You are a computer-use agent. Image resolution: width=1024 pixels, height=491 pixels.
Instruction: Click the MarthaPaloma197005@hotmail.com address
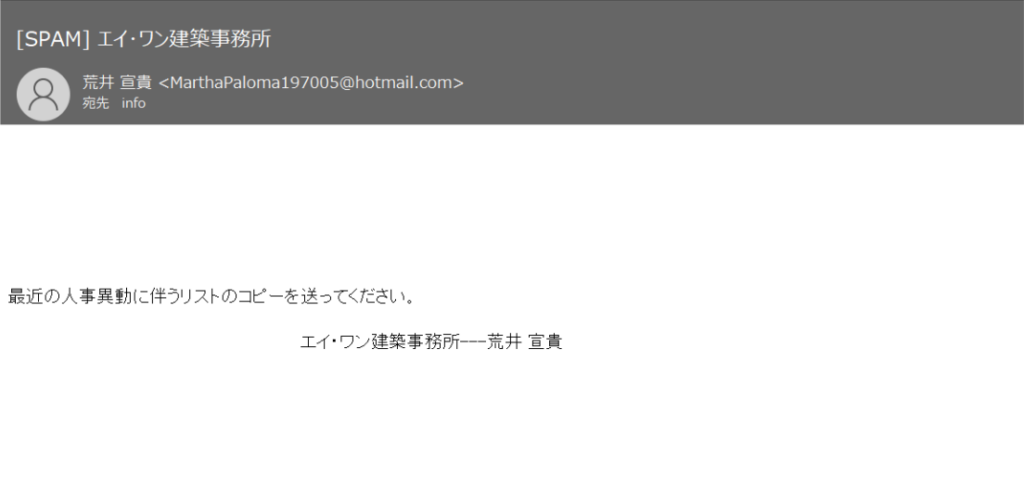(311, 83)
